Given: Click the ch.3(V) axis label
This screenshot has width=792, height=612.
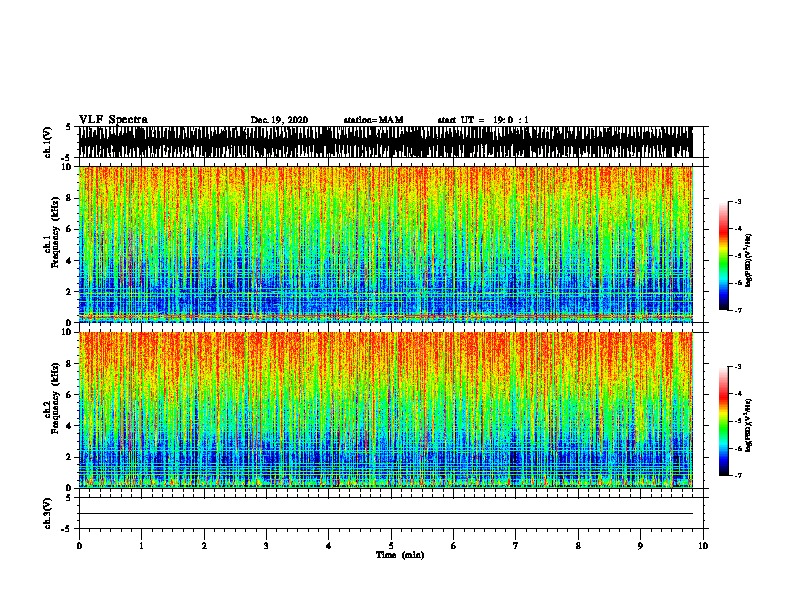Looking at the screenshot, I should (47, 513).
